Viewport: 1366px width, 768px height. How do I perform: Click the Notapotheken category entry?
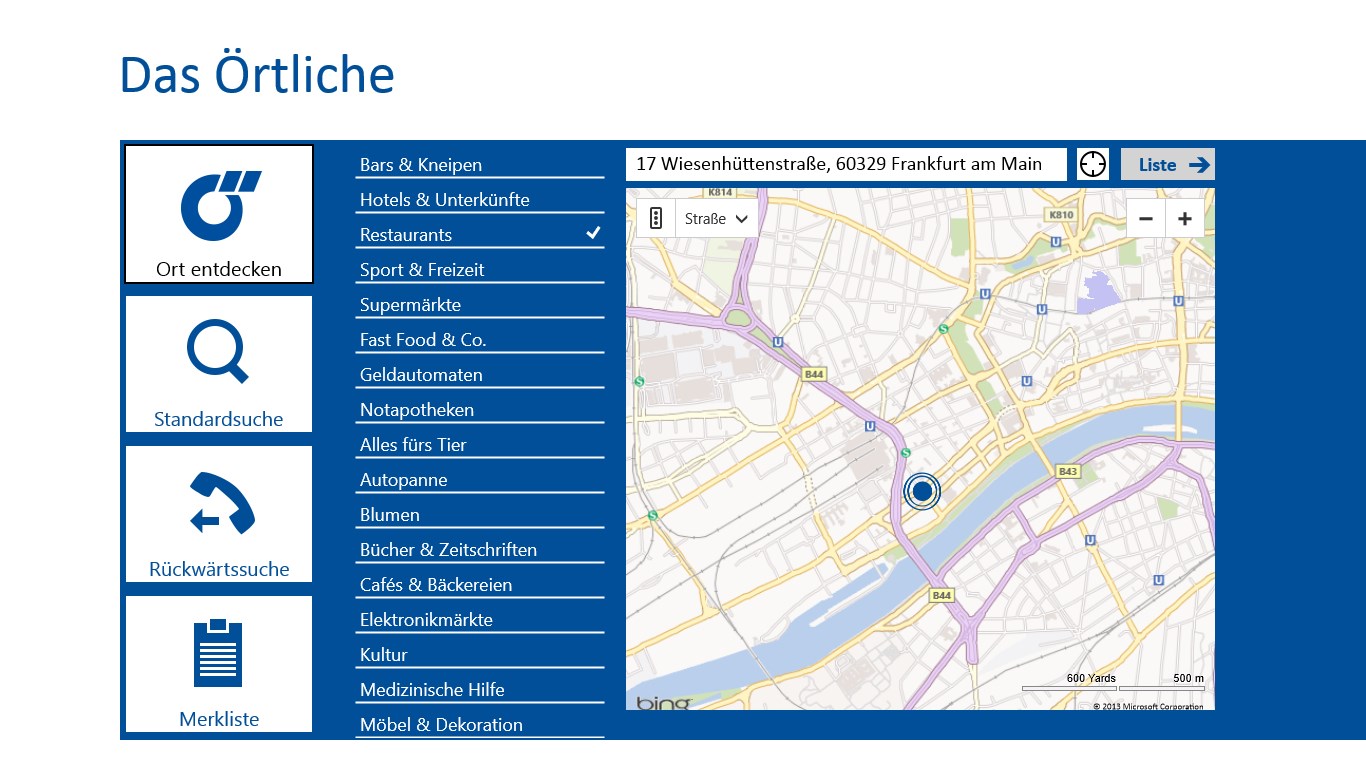coord(480,410)
